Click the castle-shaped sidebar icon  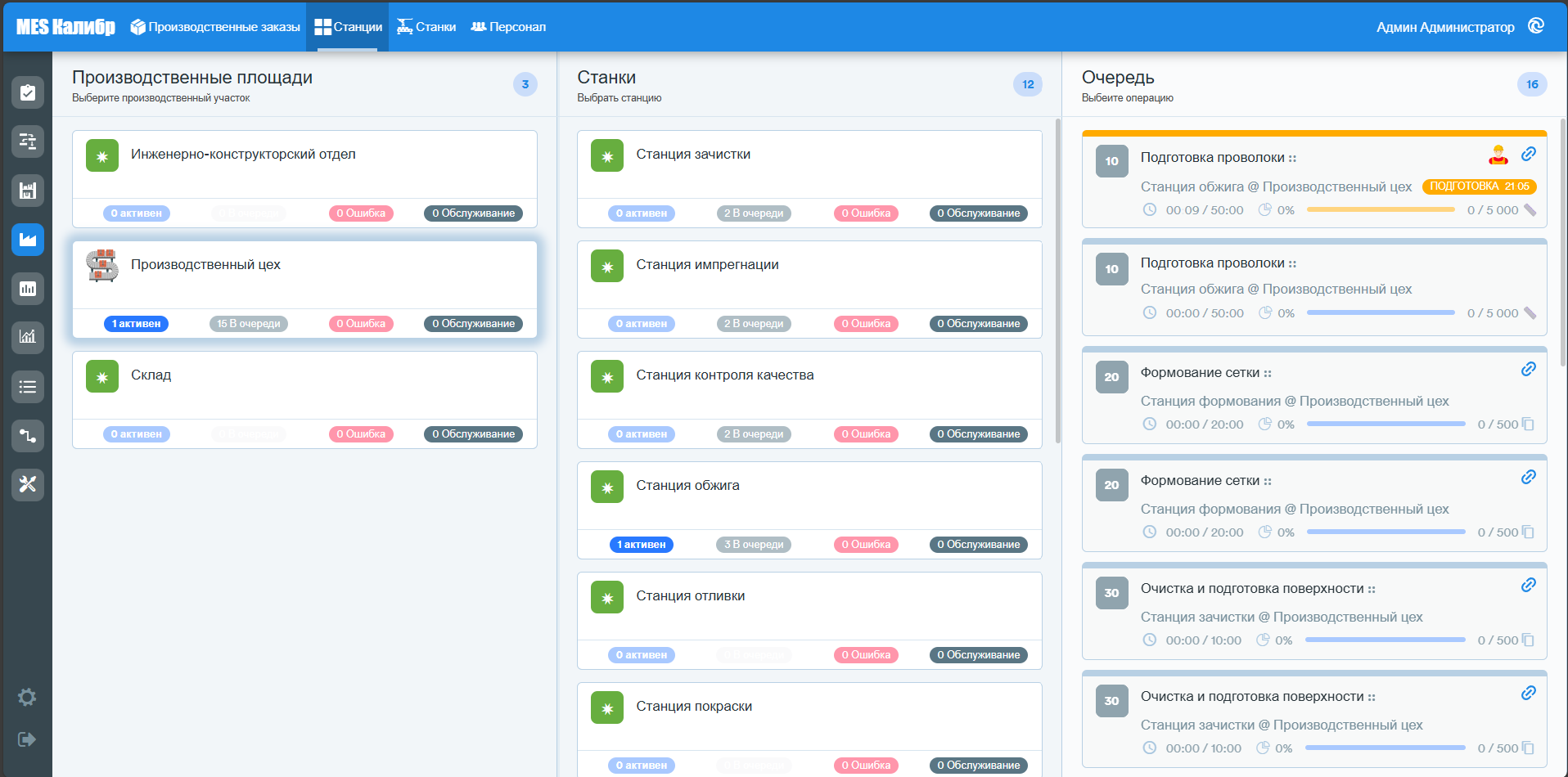[x=28, y=191]
